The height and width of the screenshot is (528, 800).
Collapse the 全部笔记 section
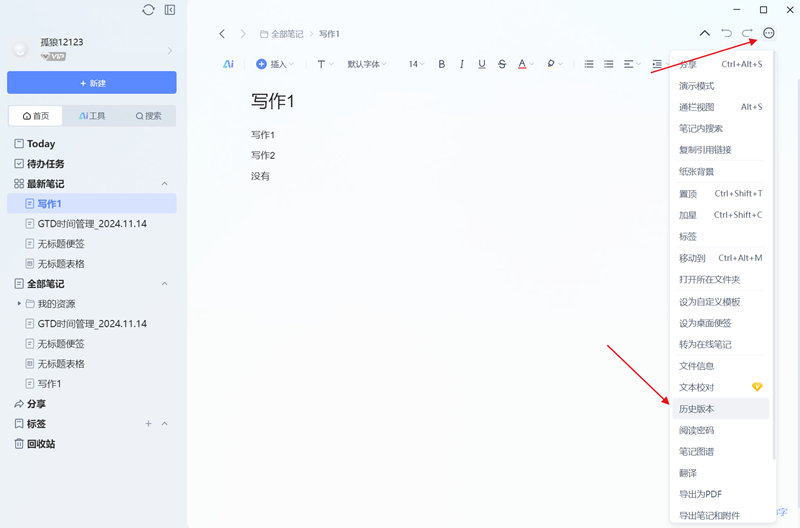coord(164,284)
